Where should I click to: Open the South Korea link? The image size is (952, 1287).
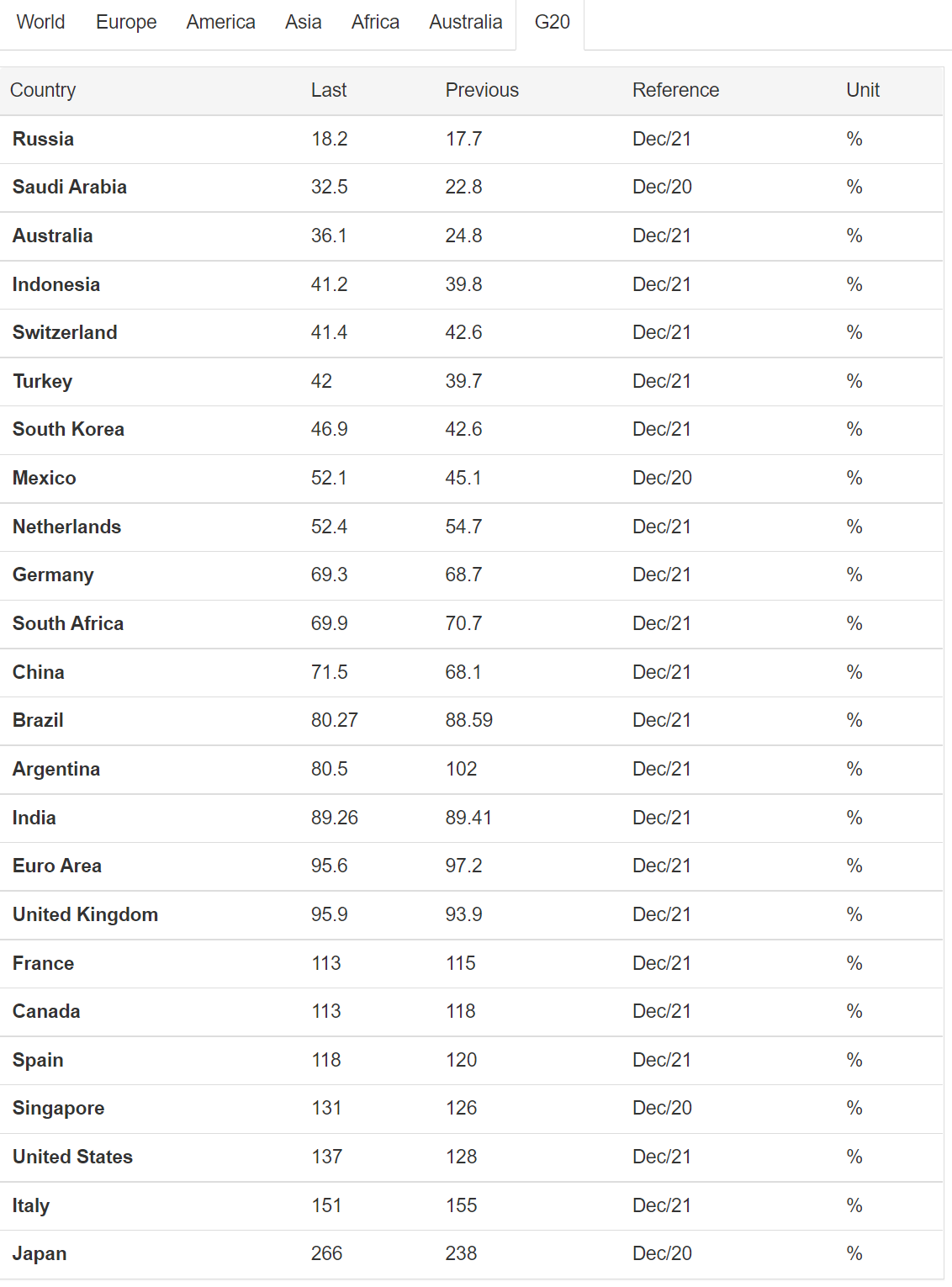click(68, 429)
